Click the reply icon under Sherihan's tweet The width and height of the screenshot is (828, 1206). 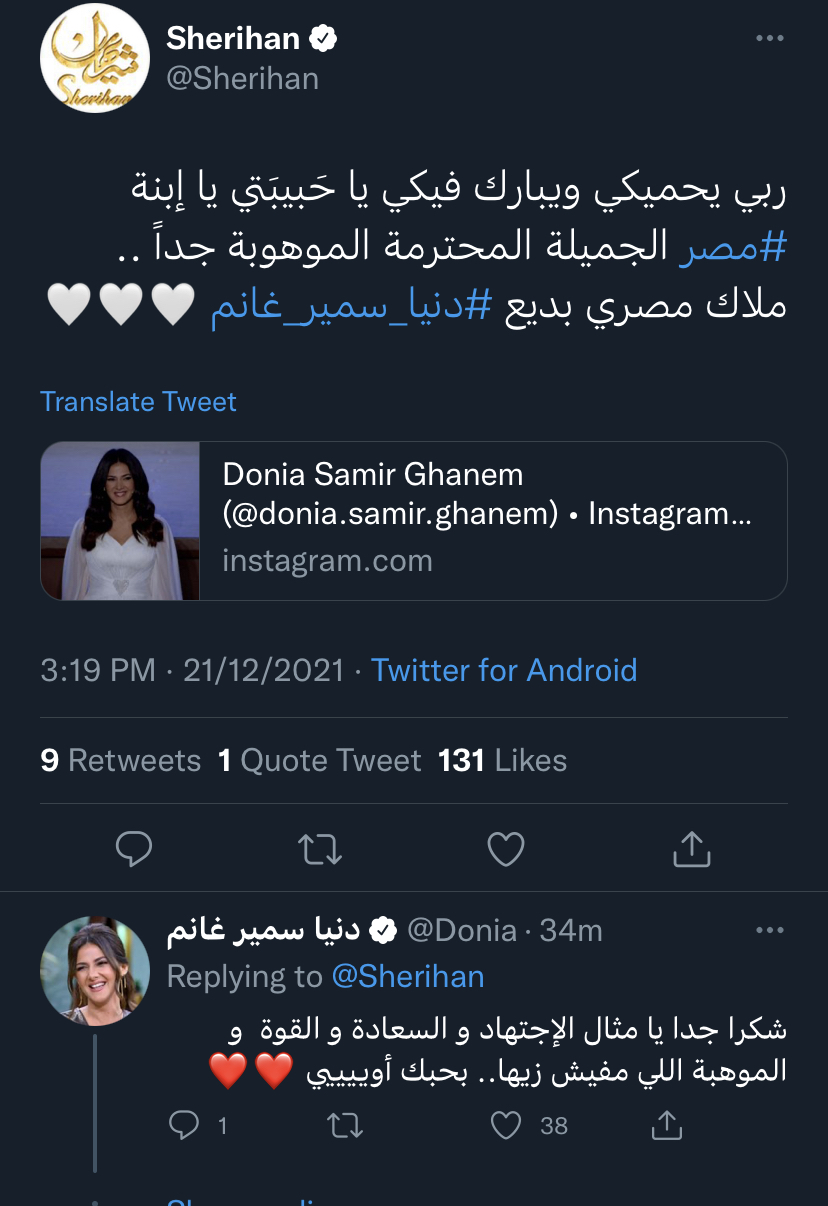(134, 849)
